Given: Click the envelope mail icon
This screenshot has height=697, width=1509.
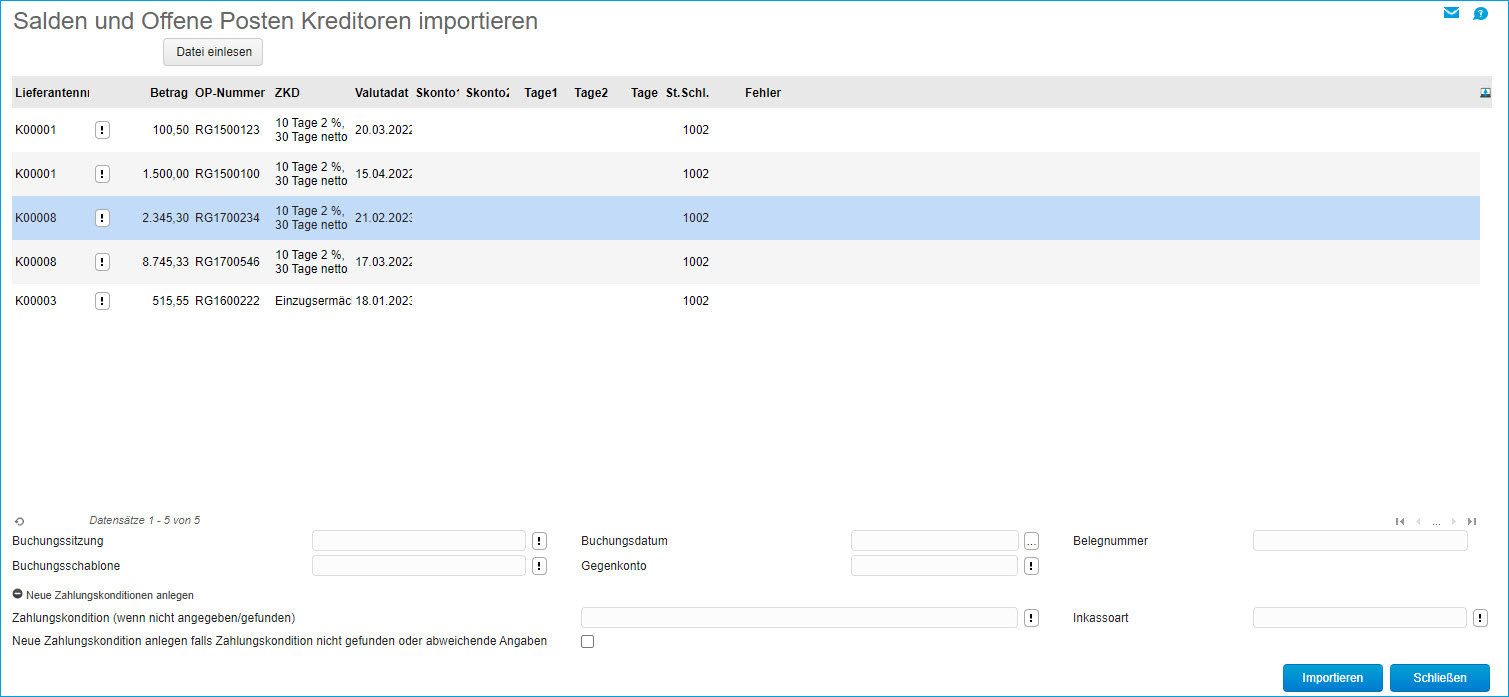Looking at the screenshot, I should [1452, 13].
